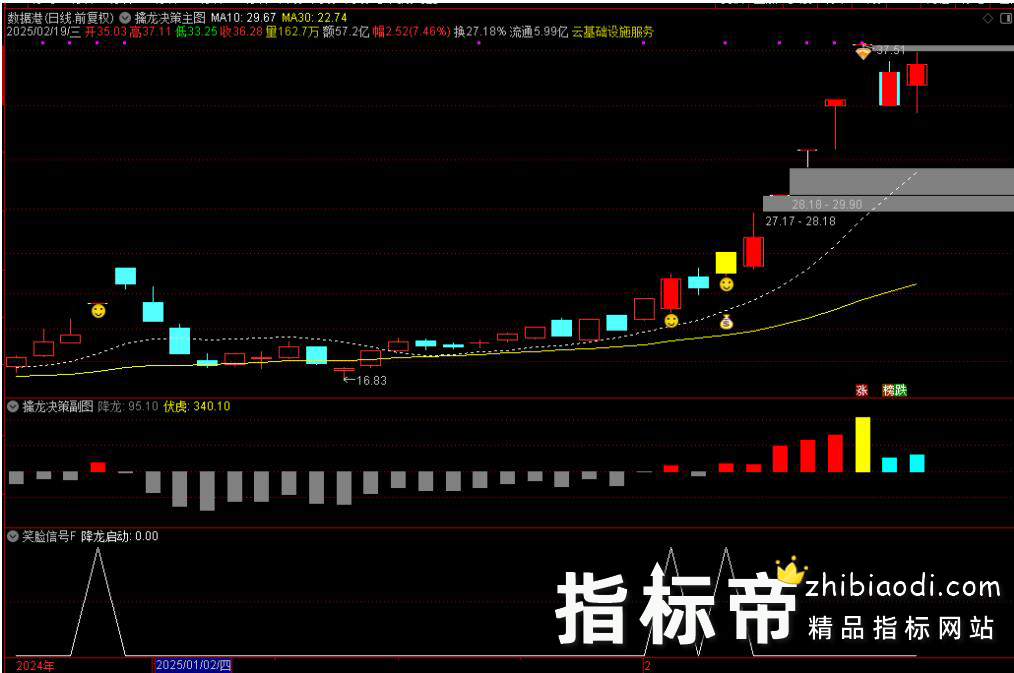Click the 收36.28 closing price
Viewport: 1014px width, 673px height.
point(241,32)
